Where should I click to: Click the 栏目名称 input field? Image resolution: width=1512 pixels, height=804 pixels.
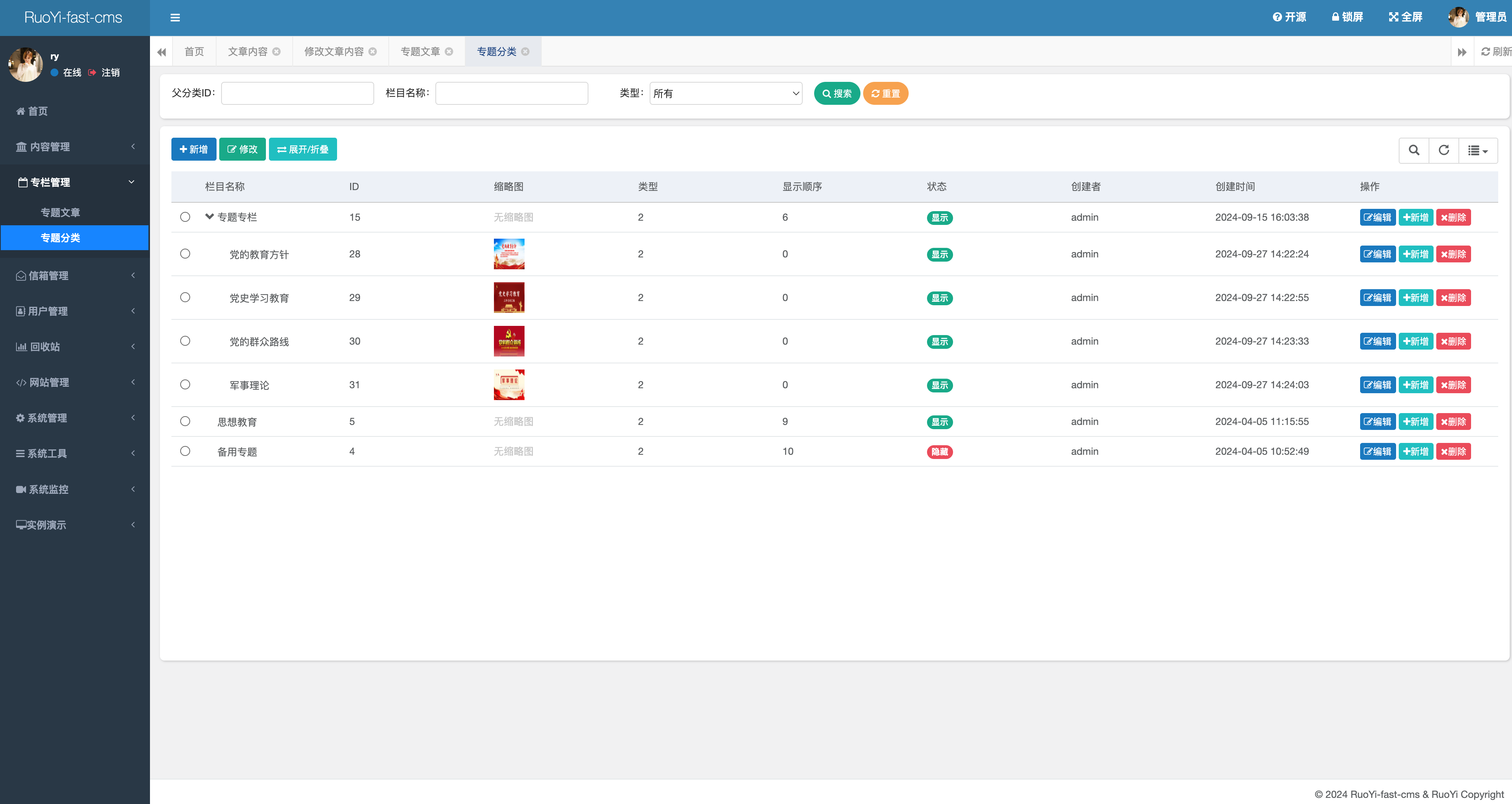pyautogui.click(x=511, y=93)
